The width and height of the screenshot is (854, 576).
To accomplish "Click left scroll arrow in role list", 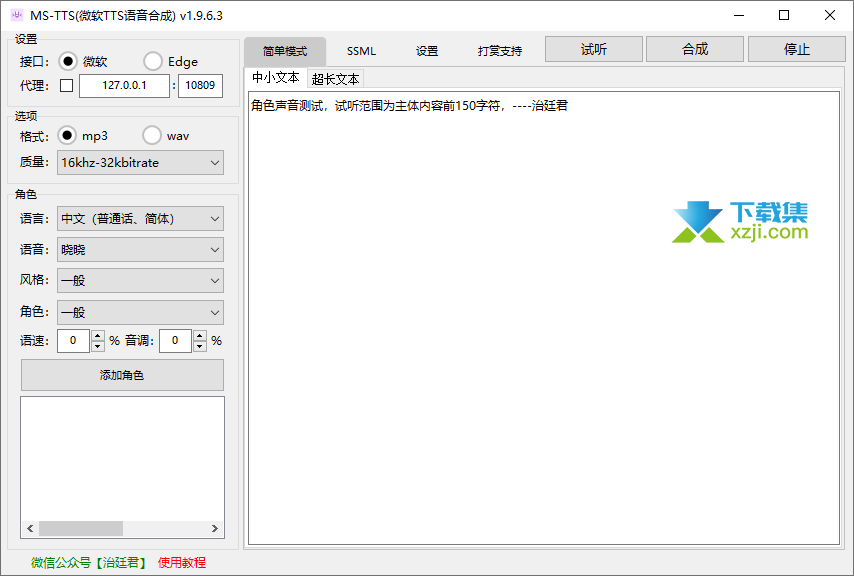I will coord(30,528).
